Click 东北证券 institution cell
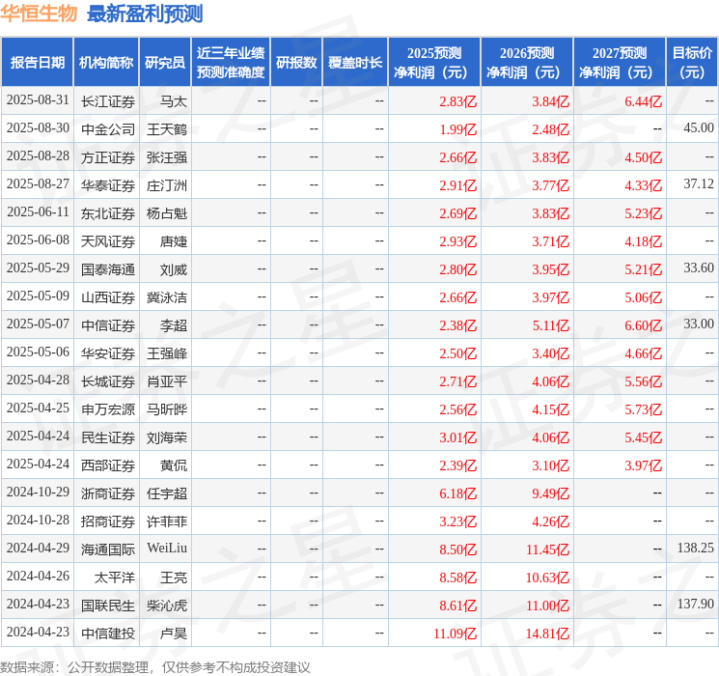 pos(108,213)
